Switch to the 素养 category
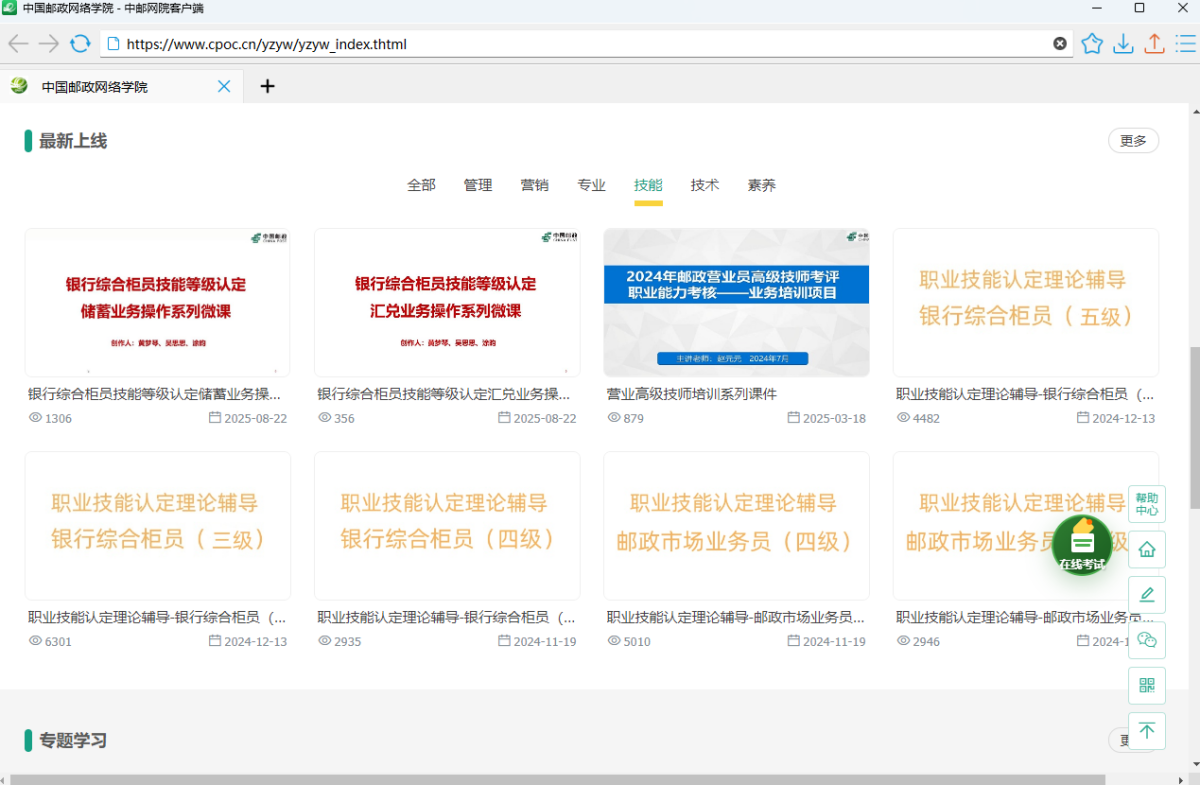 click(761, 184)
